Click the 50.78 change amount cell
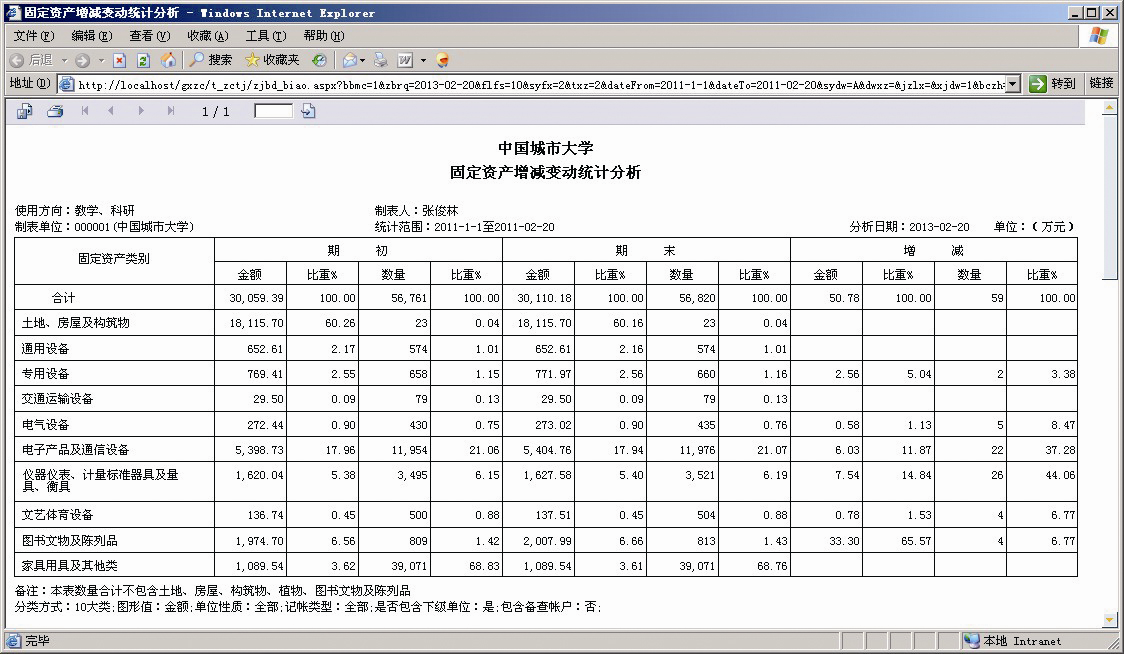 827,298
